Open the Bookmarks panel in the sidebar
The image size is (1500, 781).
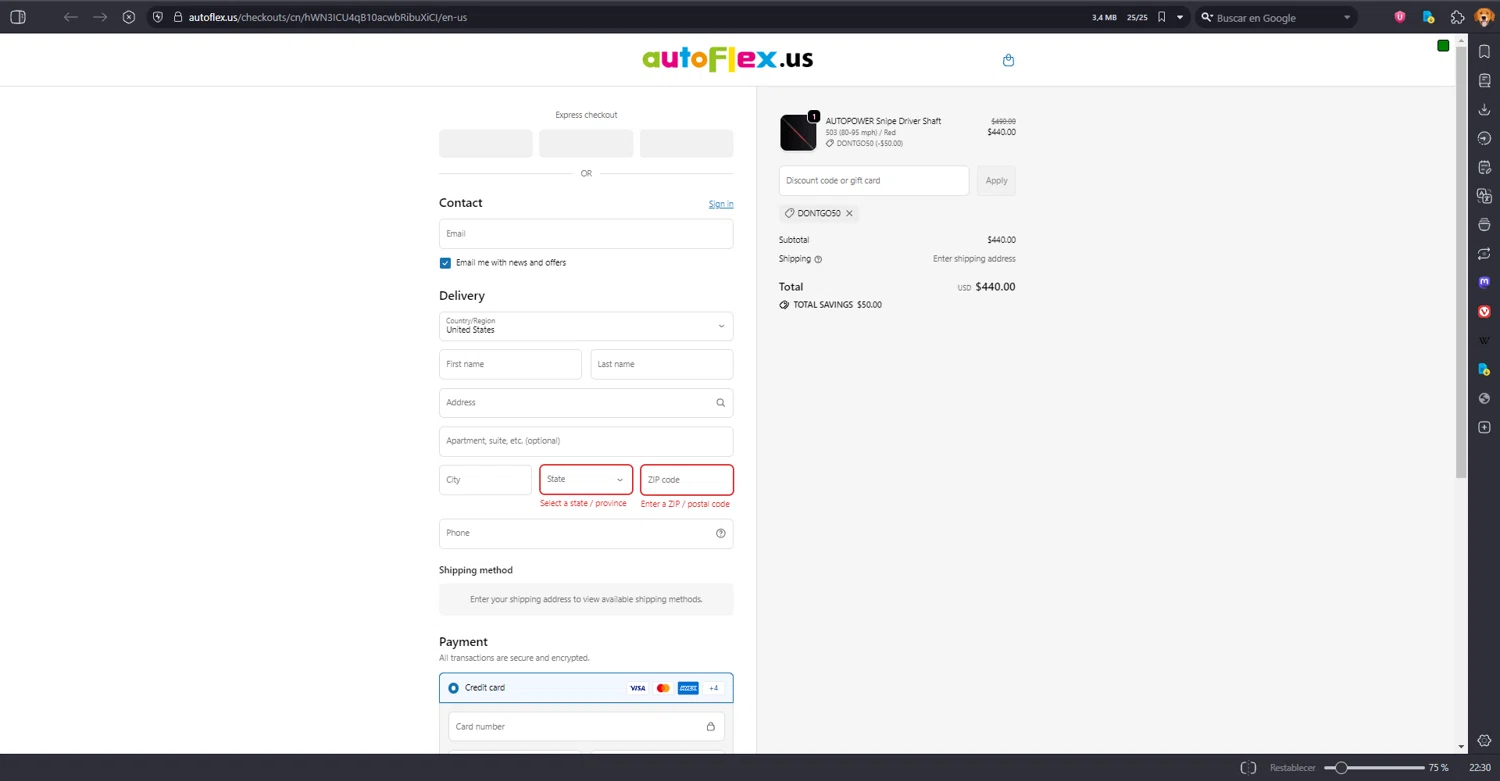coord(1484,52)
